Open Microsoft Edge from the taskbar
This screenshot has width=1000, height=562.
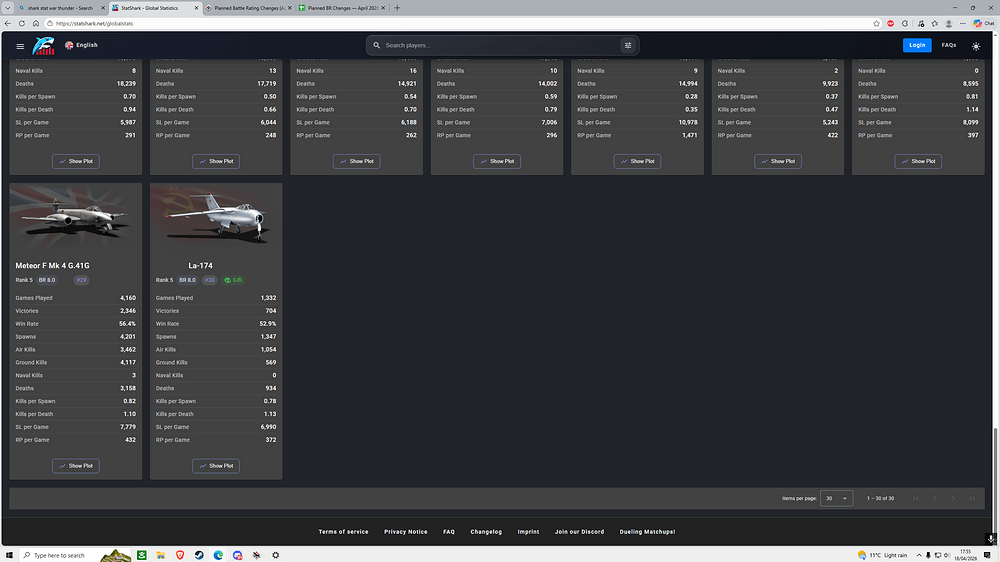tap(218, 555)
